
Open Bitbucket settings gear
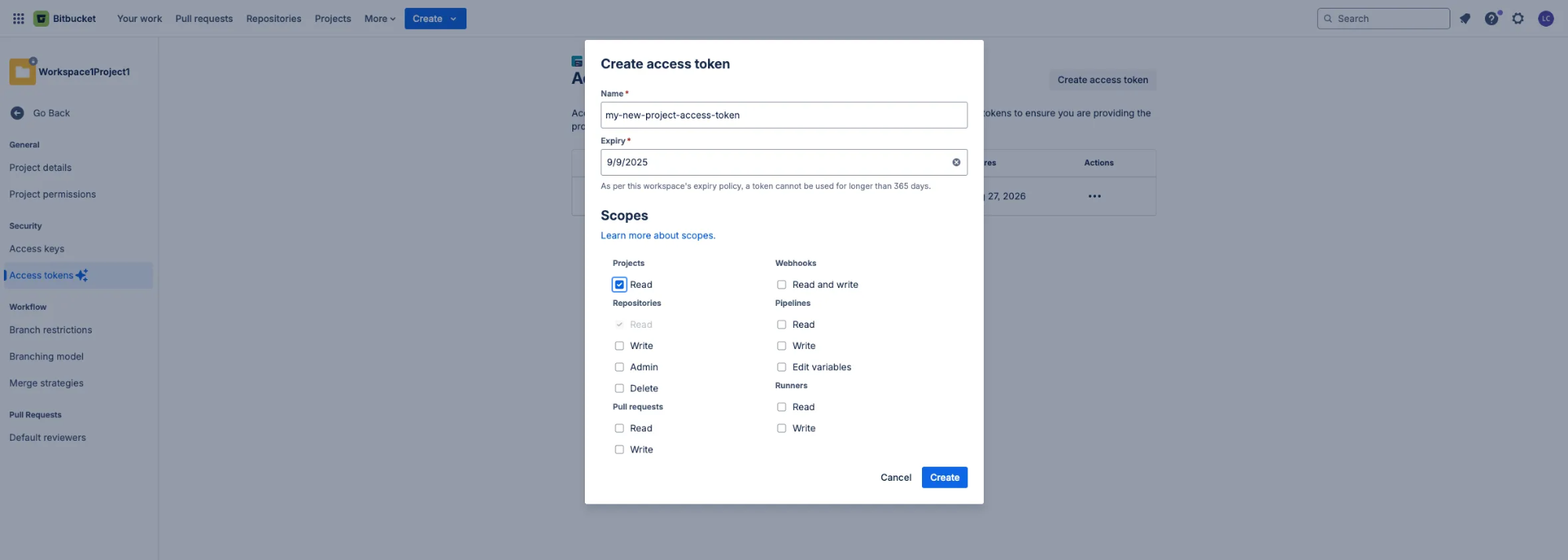[1518, 18]
